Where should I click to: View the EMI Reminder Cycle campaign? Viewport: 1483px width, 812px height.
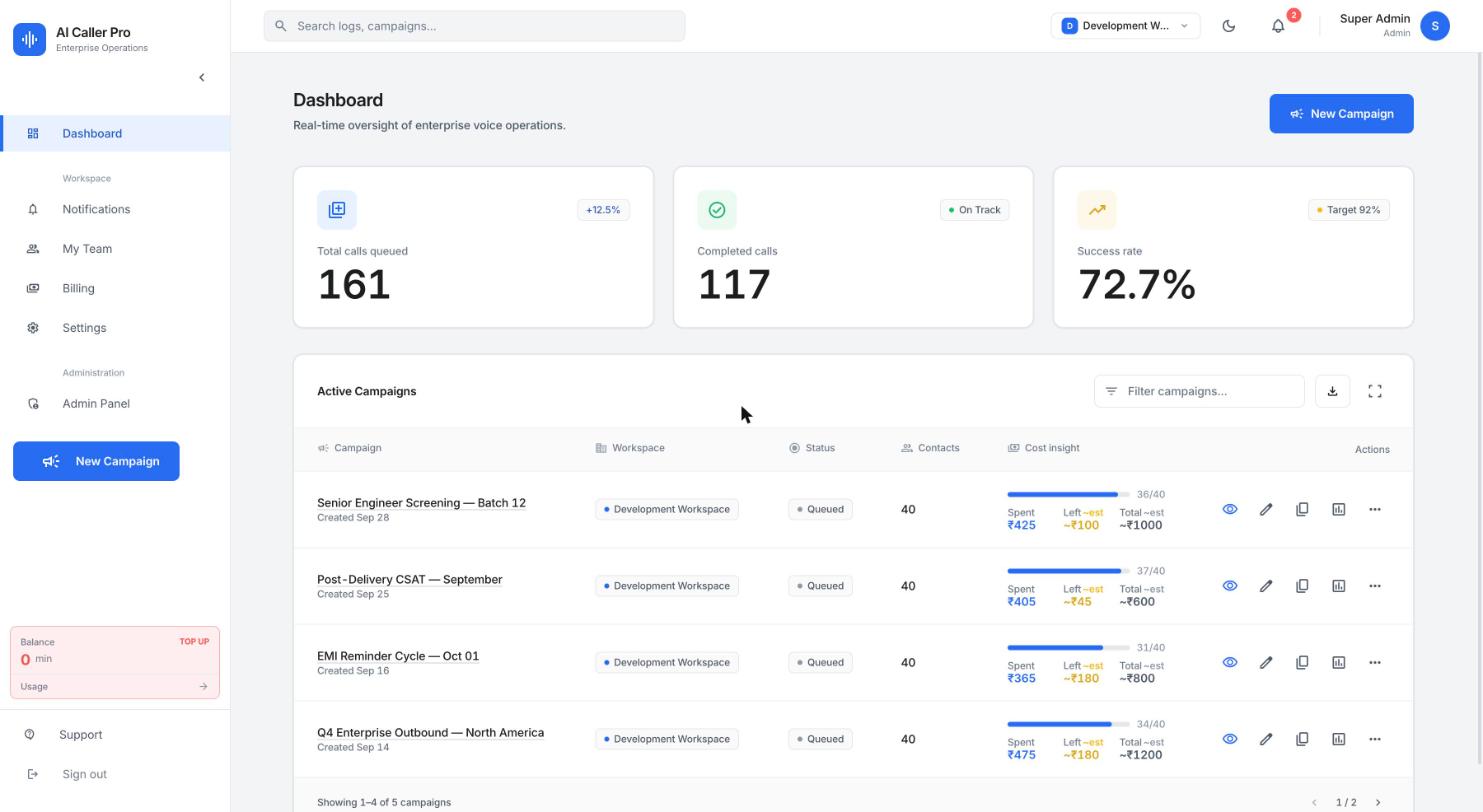tap(1230, 662)
